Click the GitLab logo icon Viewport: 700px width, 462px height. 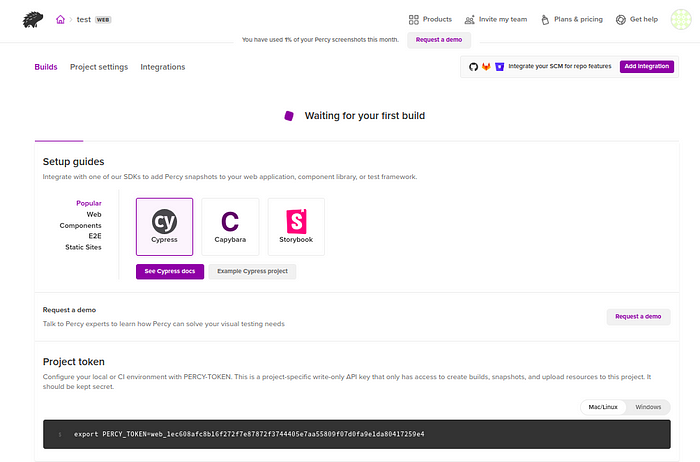(486, 67)
